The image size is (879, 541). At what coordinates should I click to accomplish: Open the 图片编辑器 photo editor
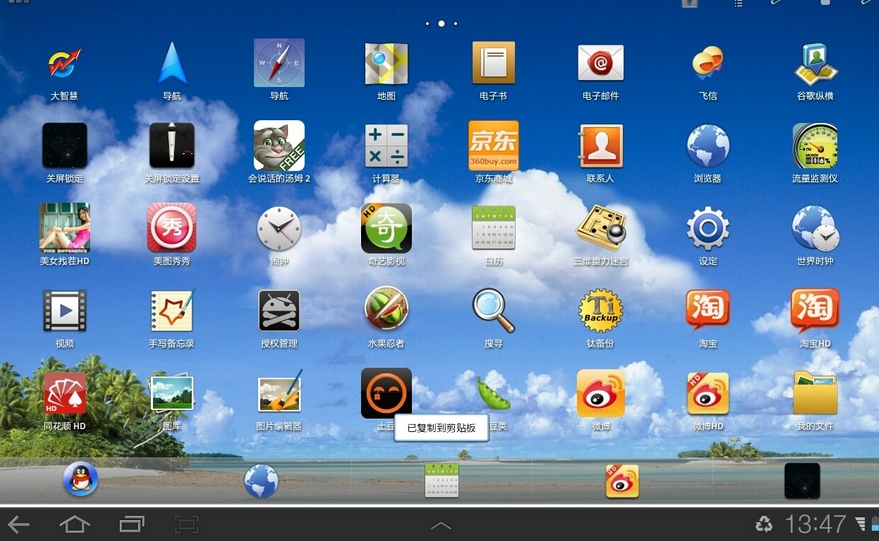(x=280, y=391)
